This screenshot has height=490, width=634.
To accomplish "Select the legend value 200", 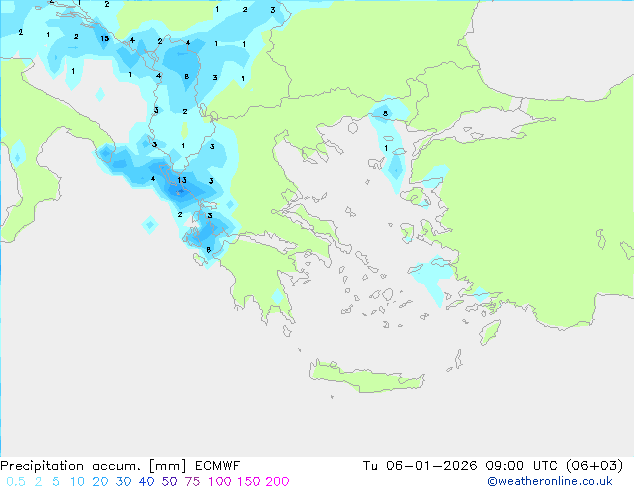I will click(x=277, y=482).
